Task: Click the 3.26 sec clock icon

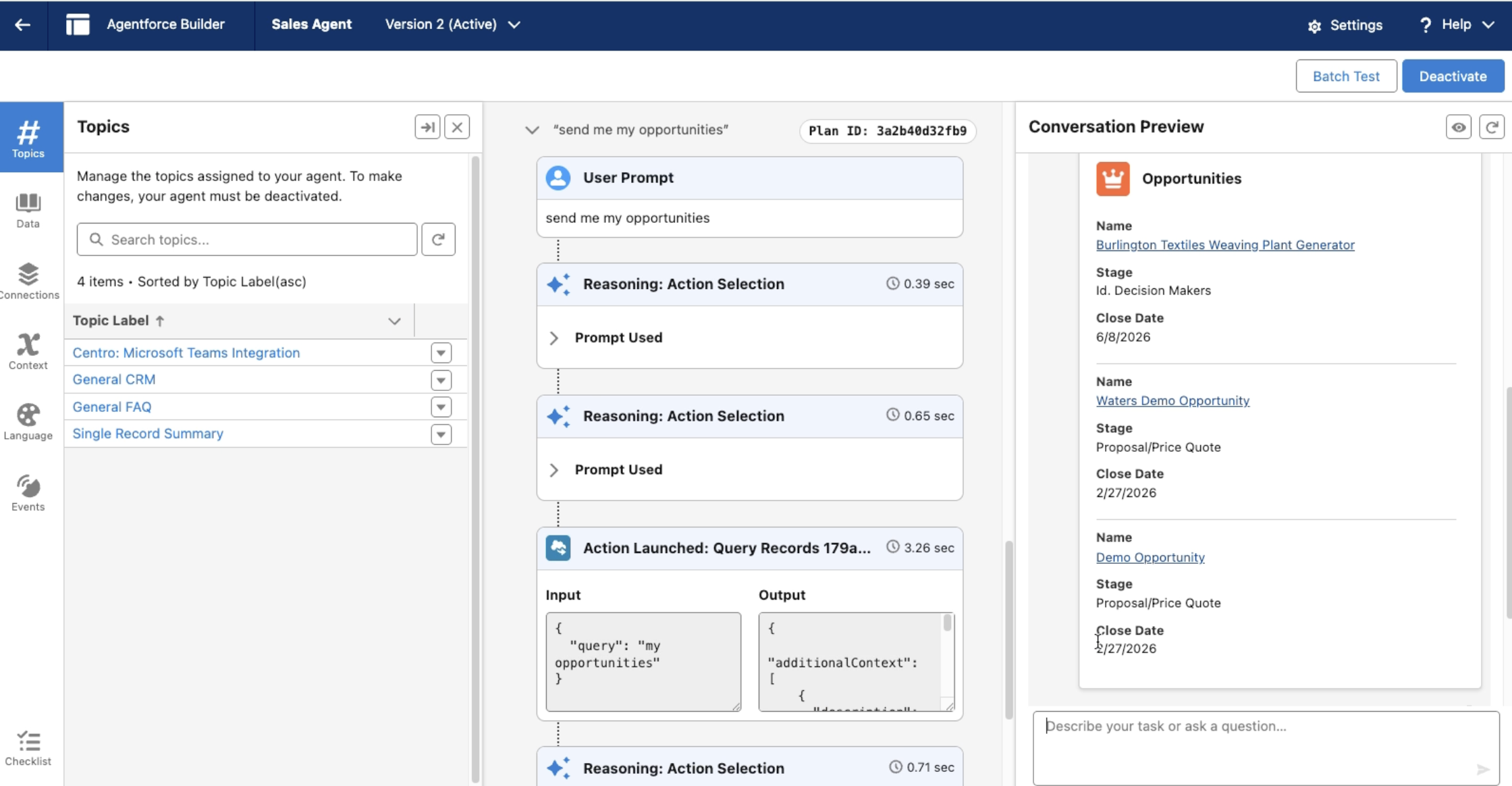Action: pos(892,547)
